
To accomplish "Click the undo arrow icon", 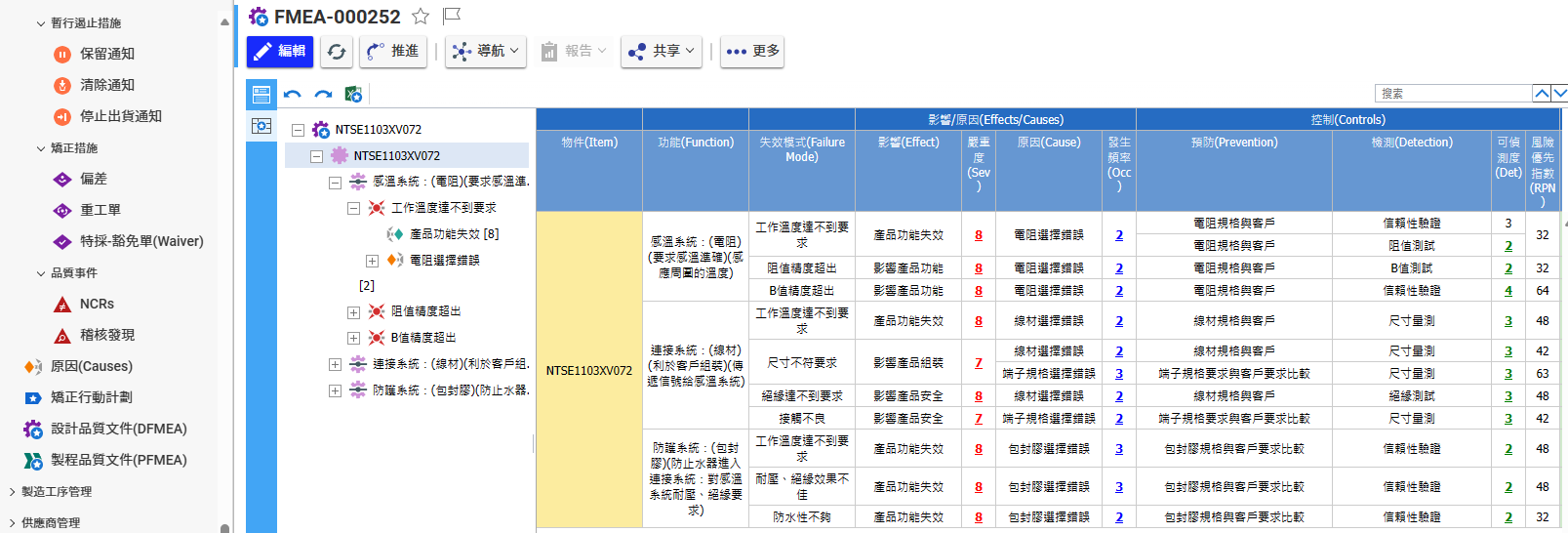I will 293,95.
